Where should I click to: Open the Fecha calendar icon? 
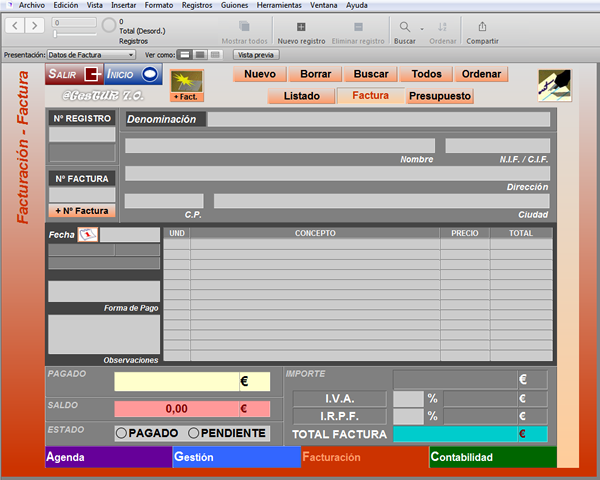(88, 234)
